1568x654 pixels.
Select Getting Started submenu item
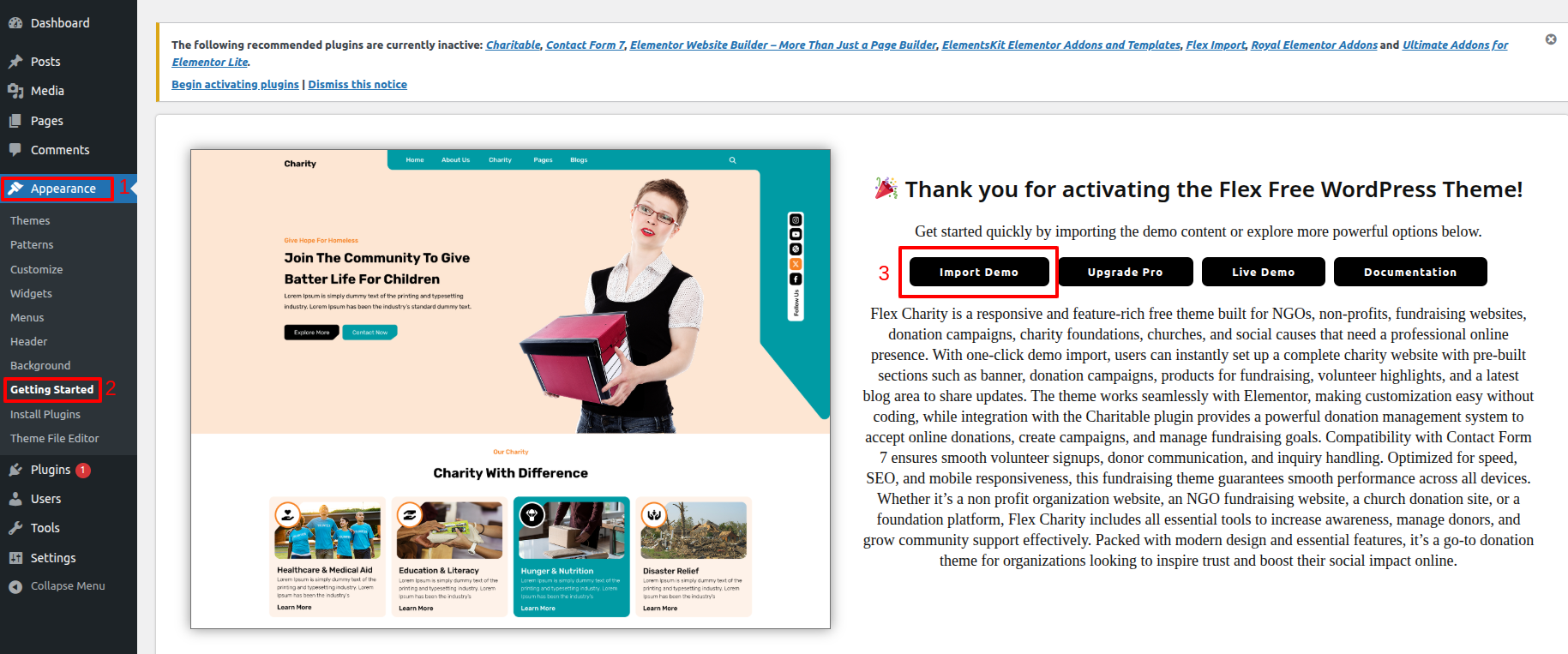(x=52, y=389)
